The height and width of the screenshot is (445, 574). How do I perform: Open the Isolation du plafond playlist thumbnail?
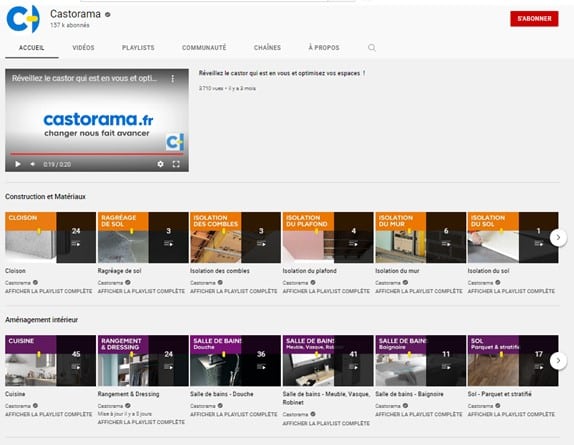point(328,237)
